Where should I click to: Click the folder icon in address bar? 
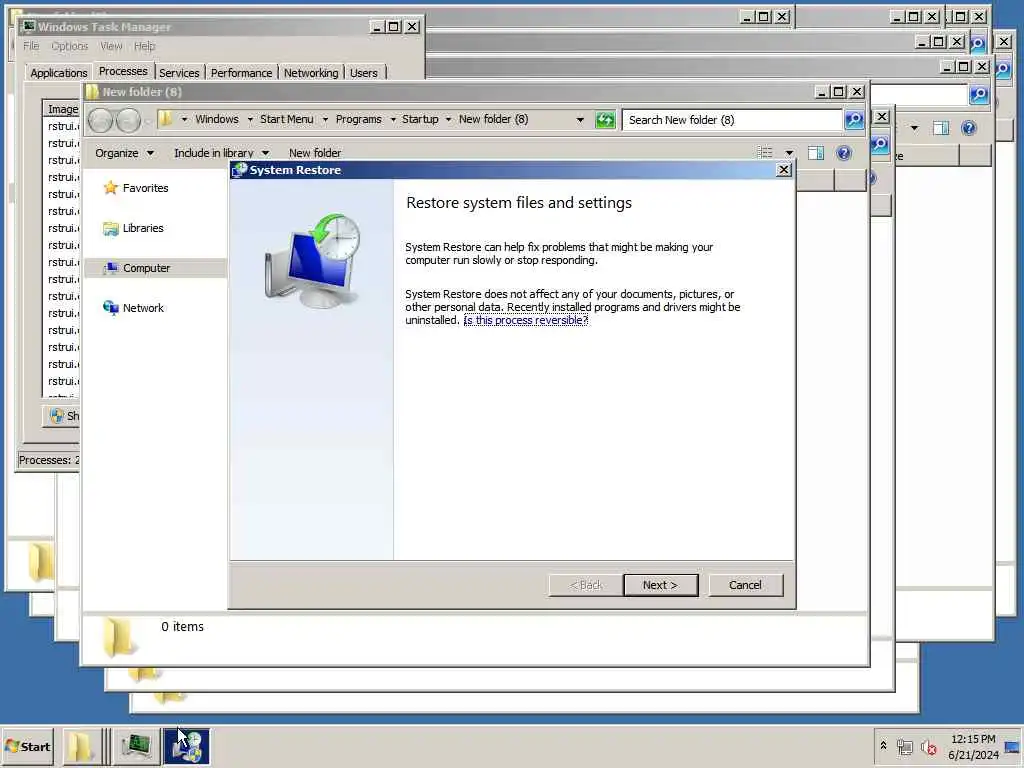click(x=166, y=119)
